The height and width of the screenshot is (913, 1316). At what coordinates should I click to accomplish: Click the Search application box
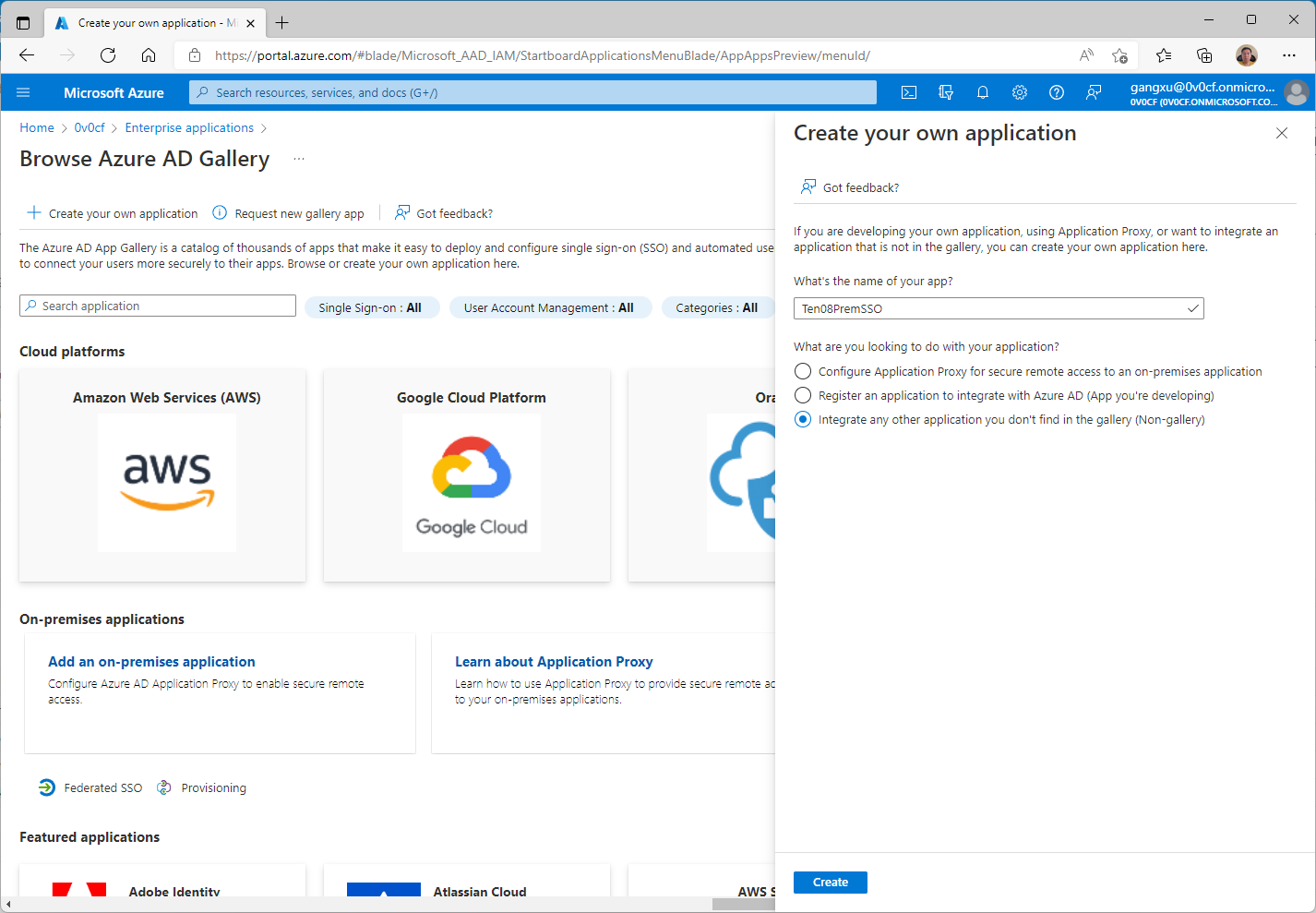click(x=158, y=306)
